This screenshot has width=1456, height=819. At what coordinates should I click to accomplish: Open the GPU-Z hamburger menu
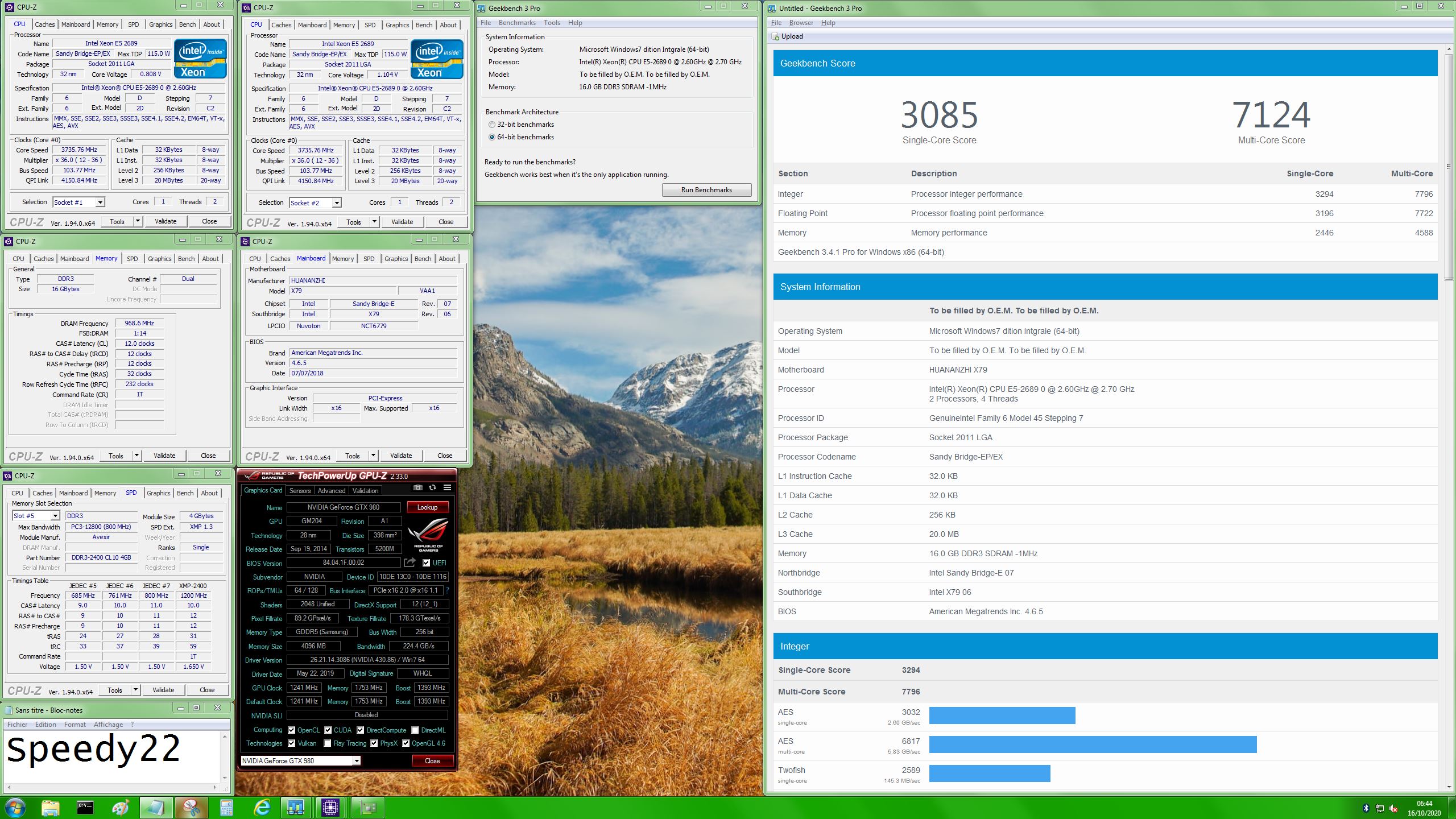coord(448,487)
